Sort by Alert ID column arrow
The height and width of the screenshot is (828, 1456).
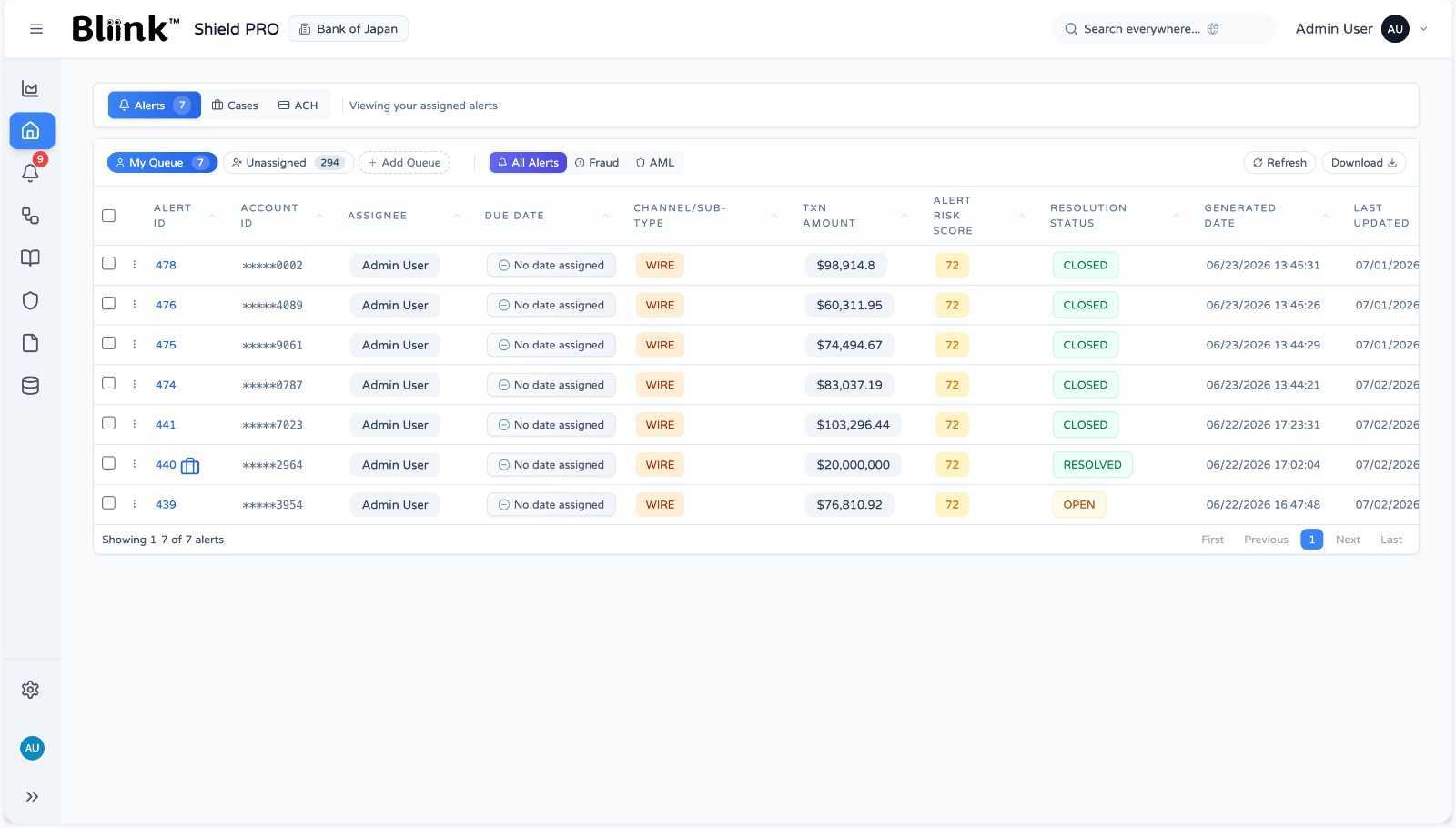tap(212, 216)
